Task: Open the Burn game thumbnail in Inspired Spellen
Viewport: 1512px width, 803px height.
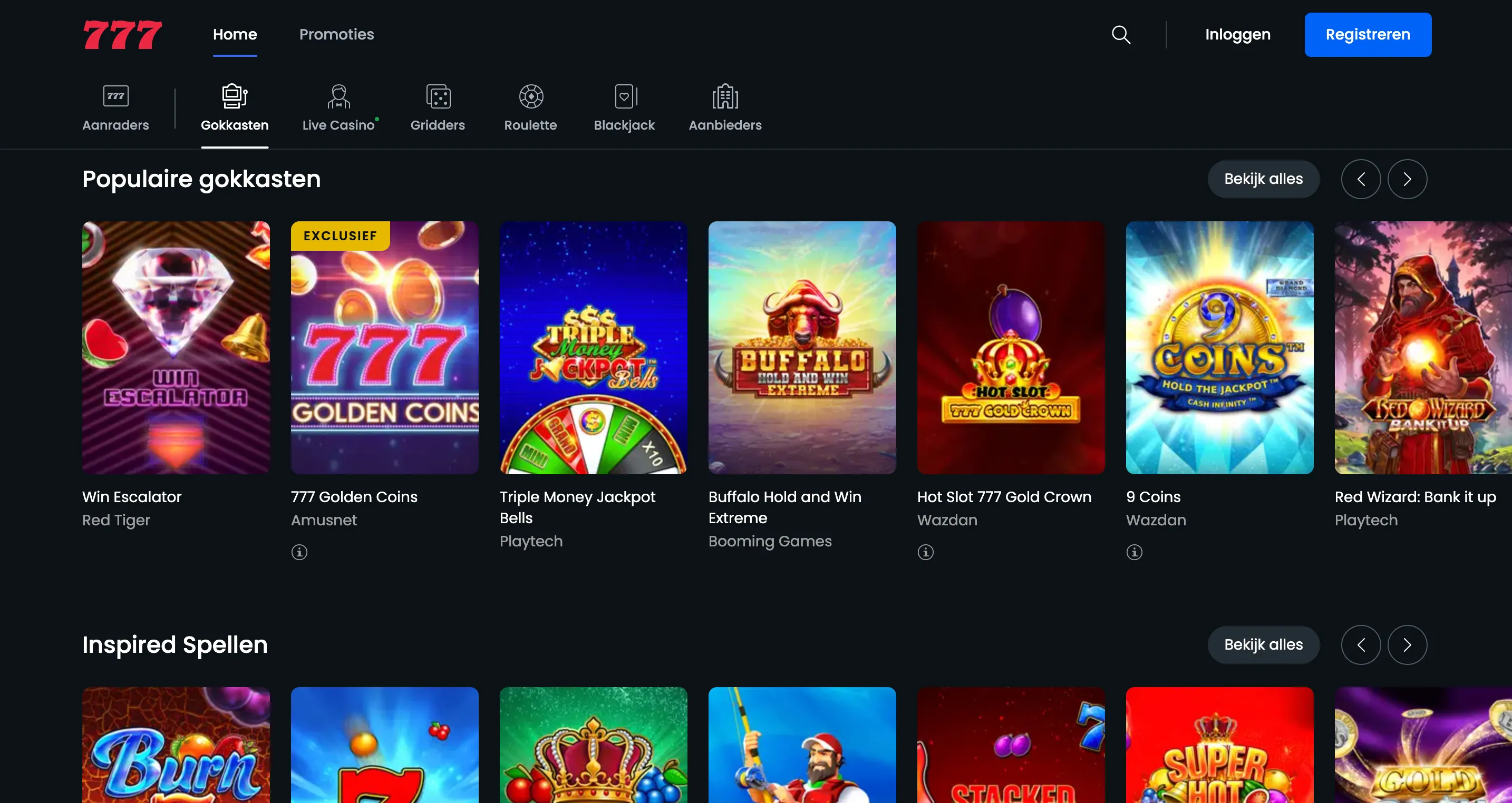Action: pos(176,745)
